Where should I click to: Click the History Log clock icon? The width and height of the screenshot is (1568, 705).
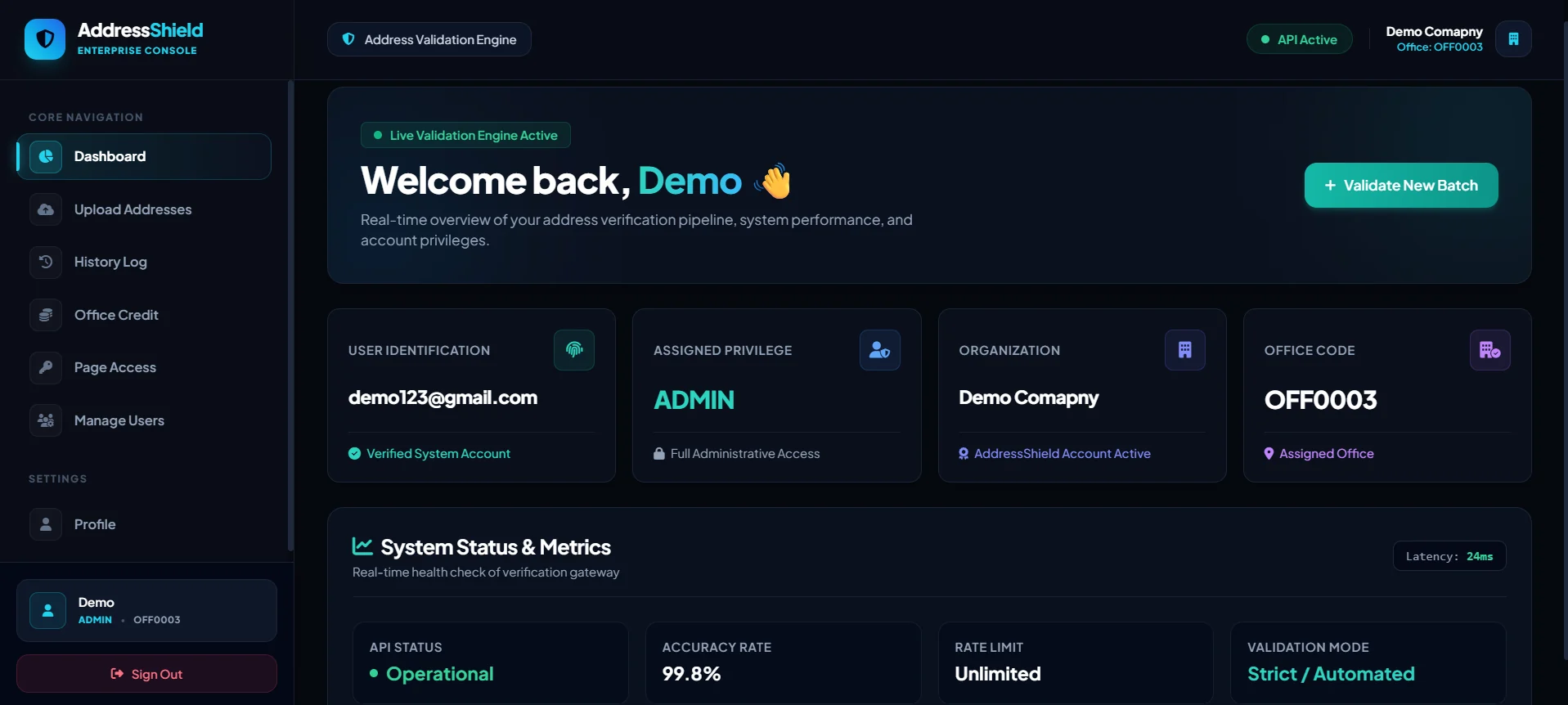(x=46, y=262)
